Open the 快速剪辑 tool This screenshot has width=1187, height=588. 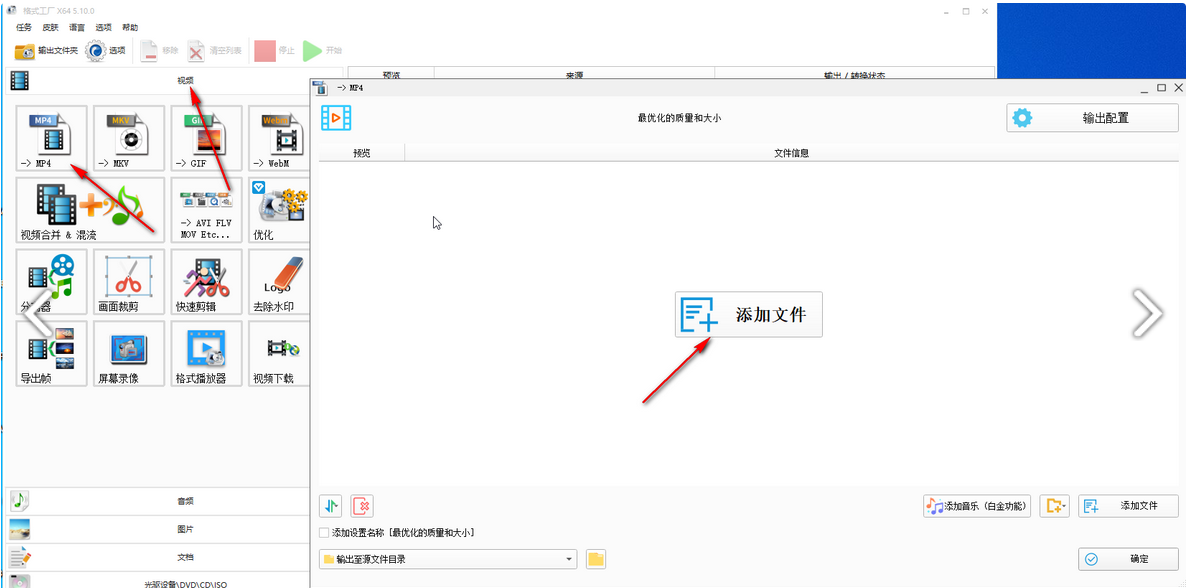(207, 282)
